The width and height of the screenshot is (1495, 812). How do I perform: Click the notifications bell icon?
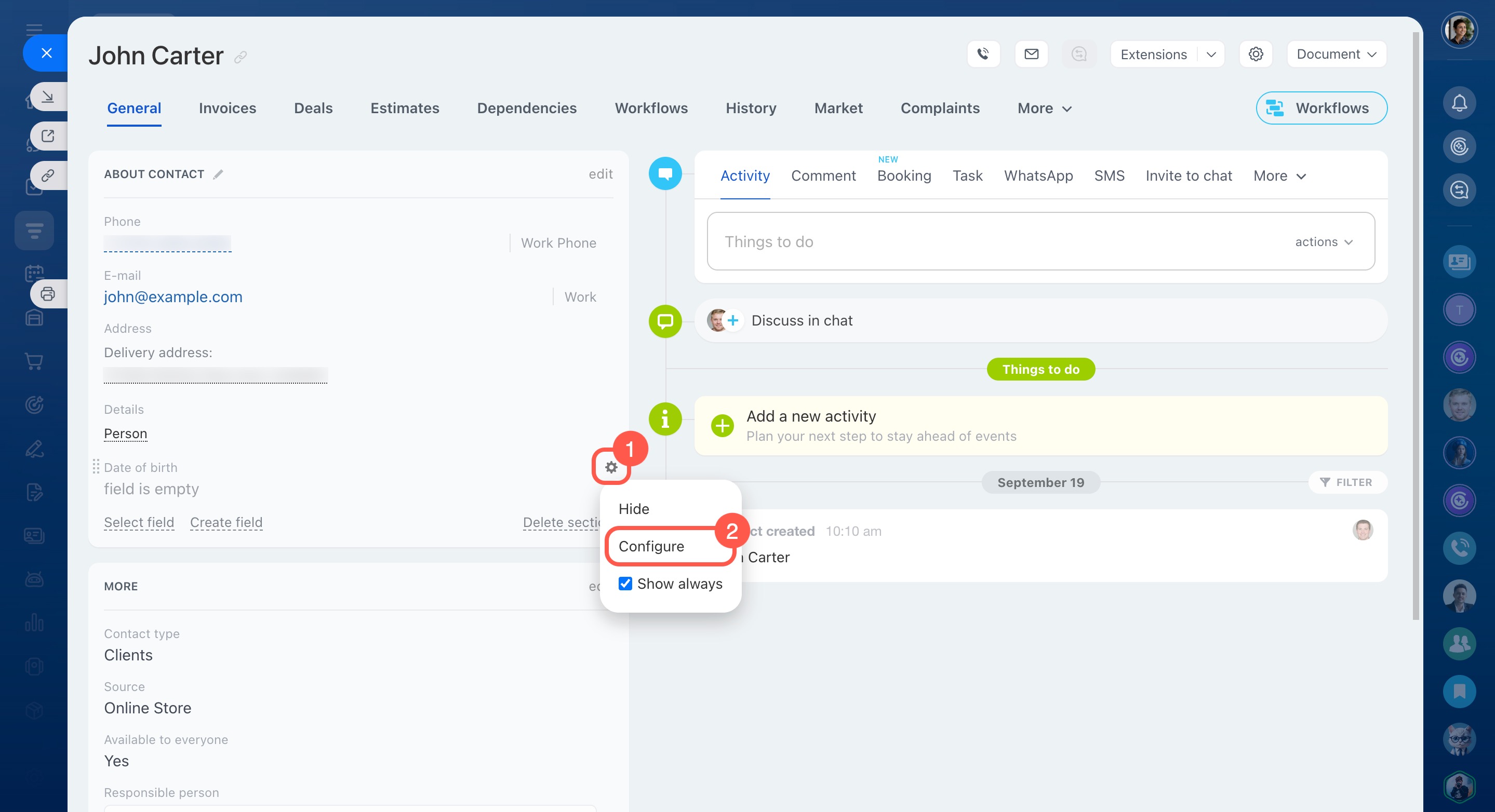[x=1459, y=103]
